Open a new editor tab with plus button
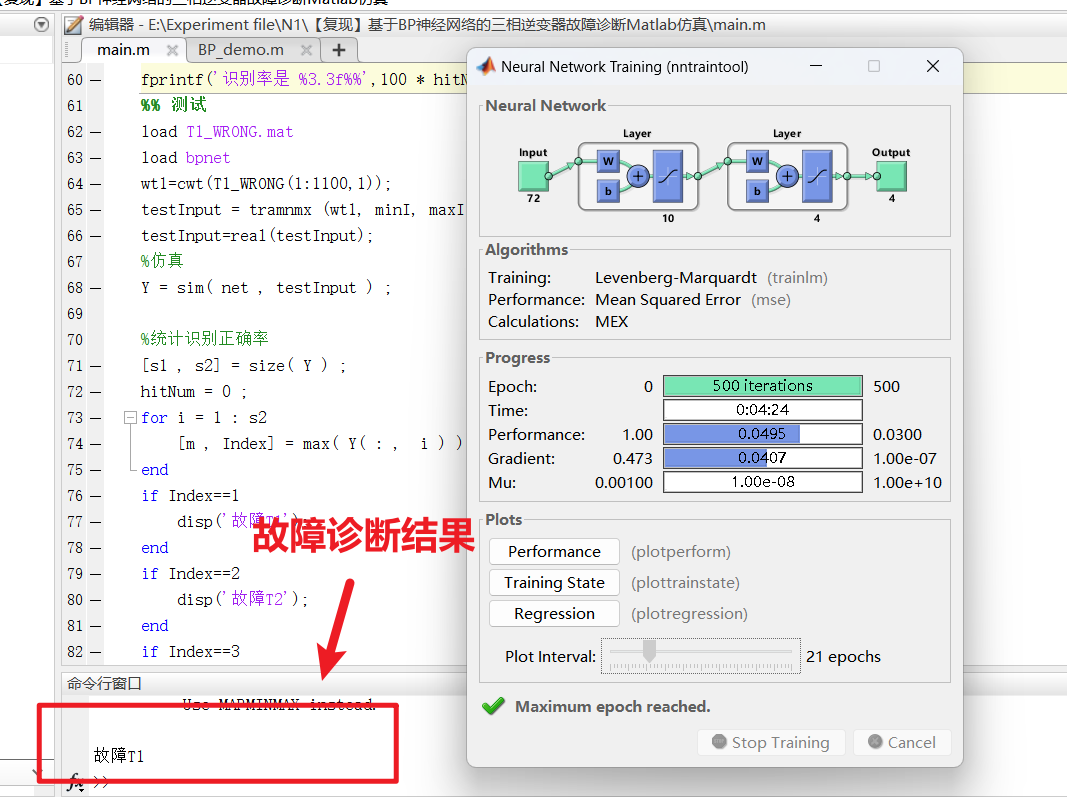1067x797 pixels. (x=338, y=50)
